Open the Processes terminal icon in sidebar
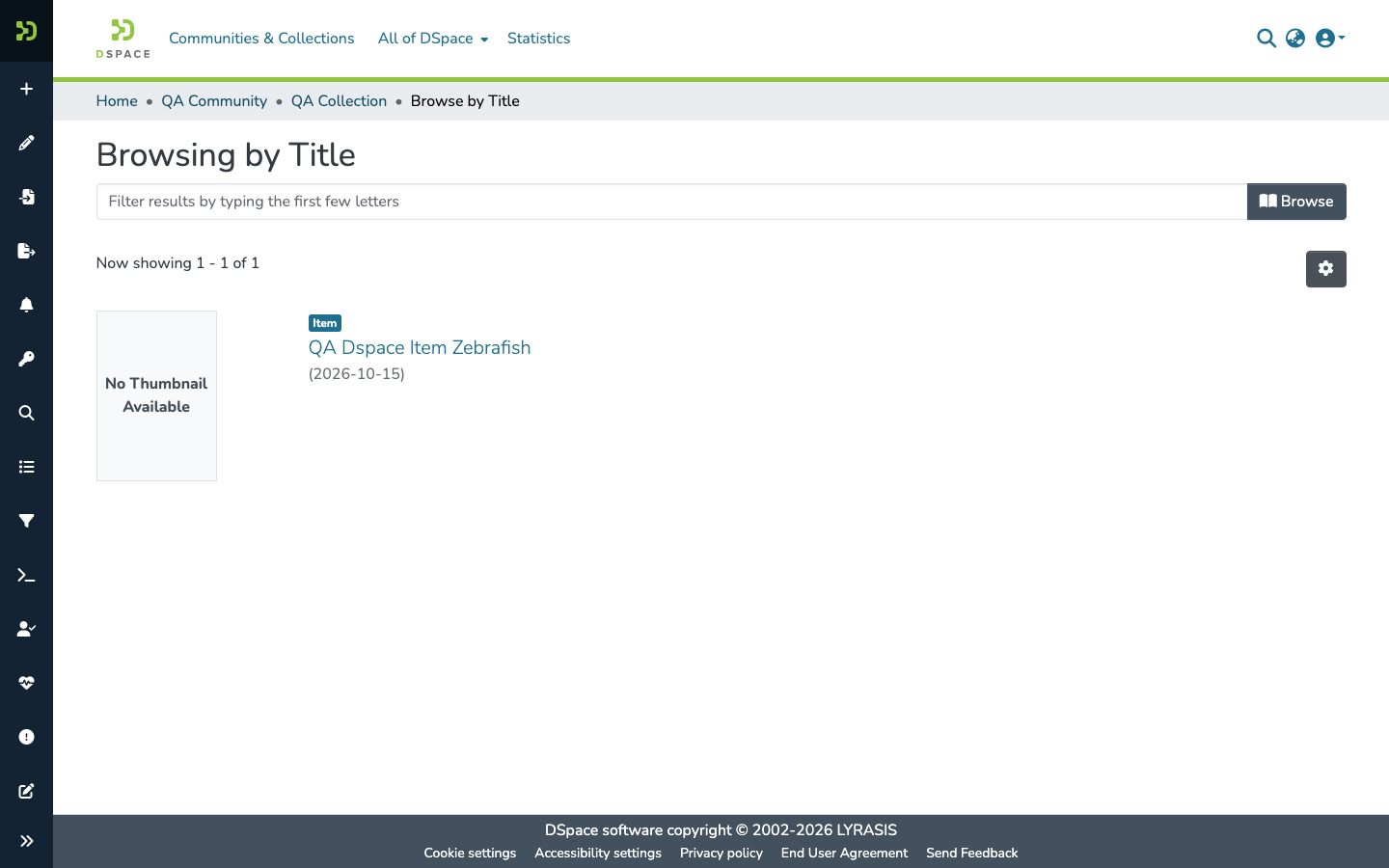Image resolution: width=1389 pixels, height=868 pixels. (x=26, y=575)
